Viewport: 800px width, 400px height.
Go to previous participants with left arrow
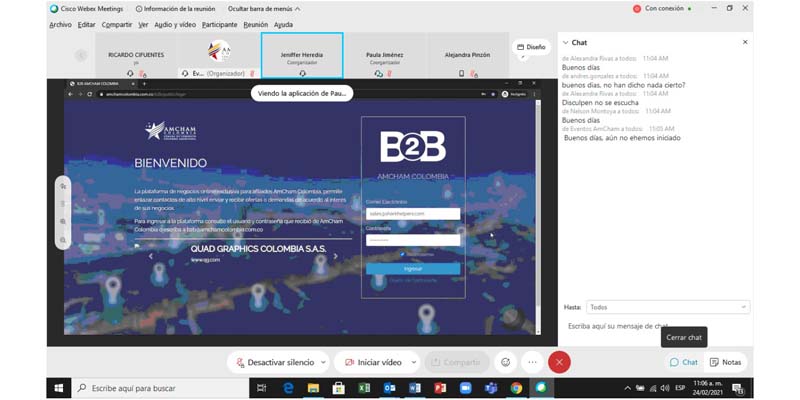click(81, 55)
